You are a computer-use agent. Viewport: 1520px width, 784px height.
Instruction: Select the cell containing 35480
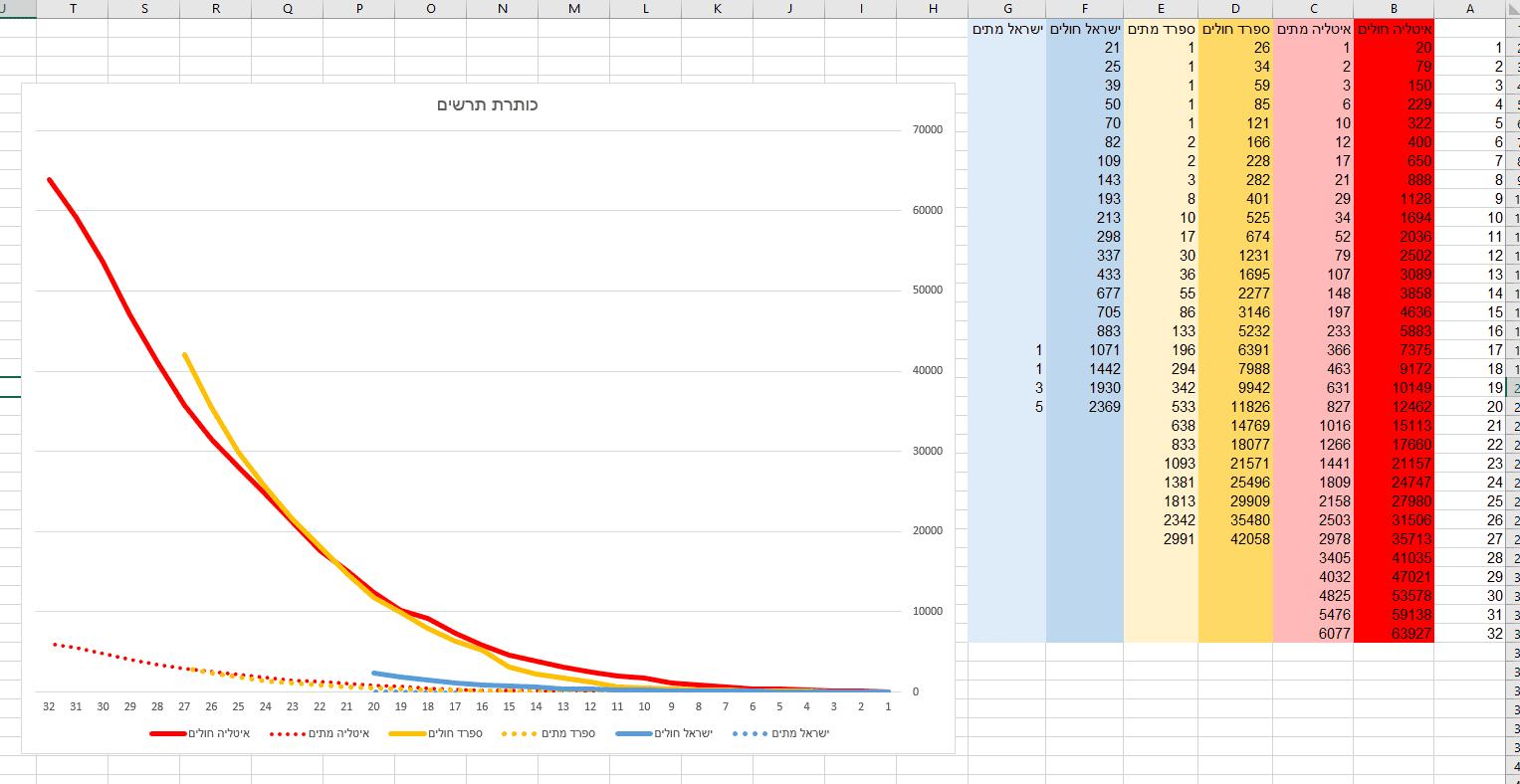1235,520
